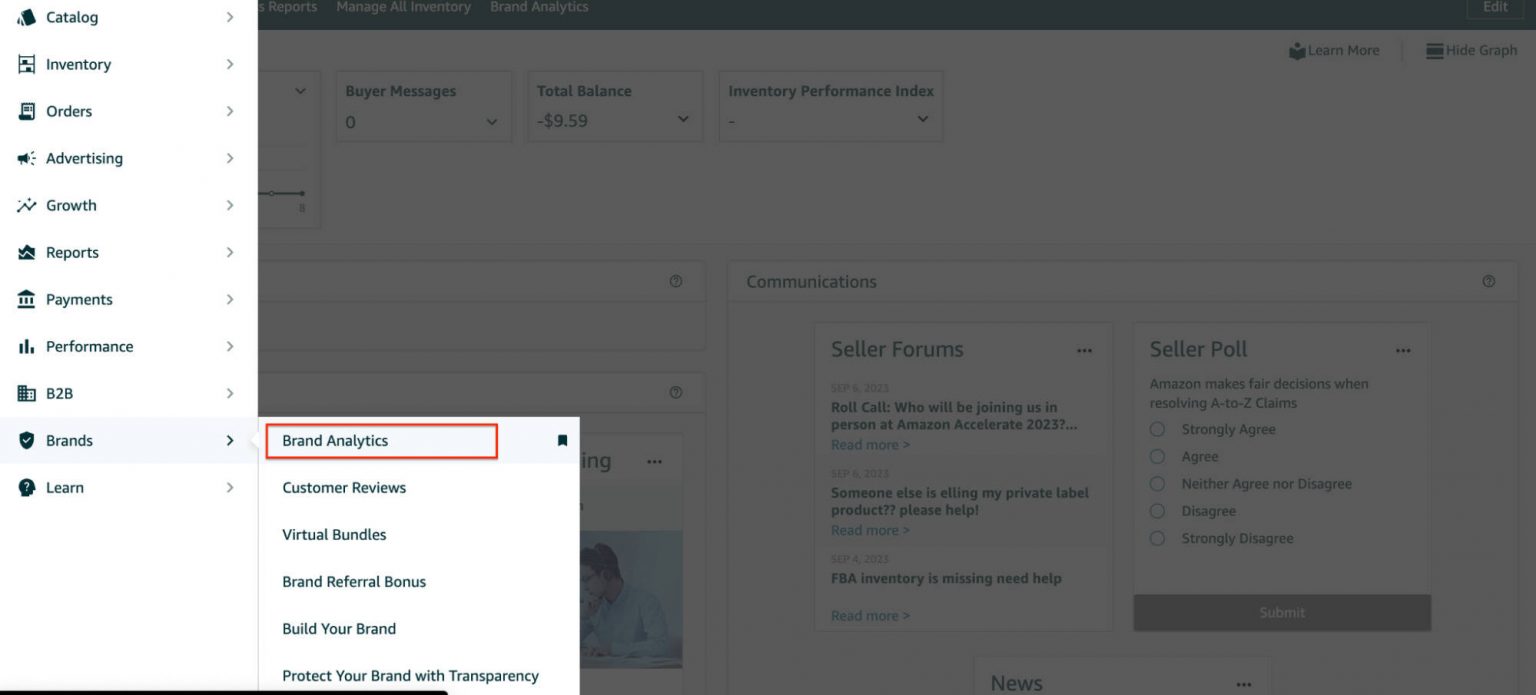The image size is (1536, 695).
Task: Expand the Reports sidebar chevron
Action: click(x=230, y=252)
